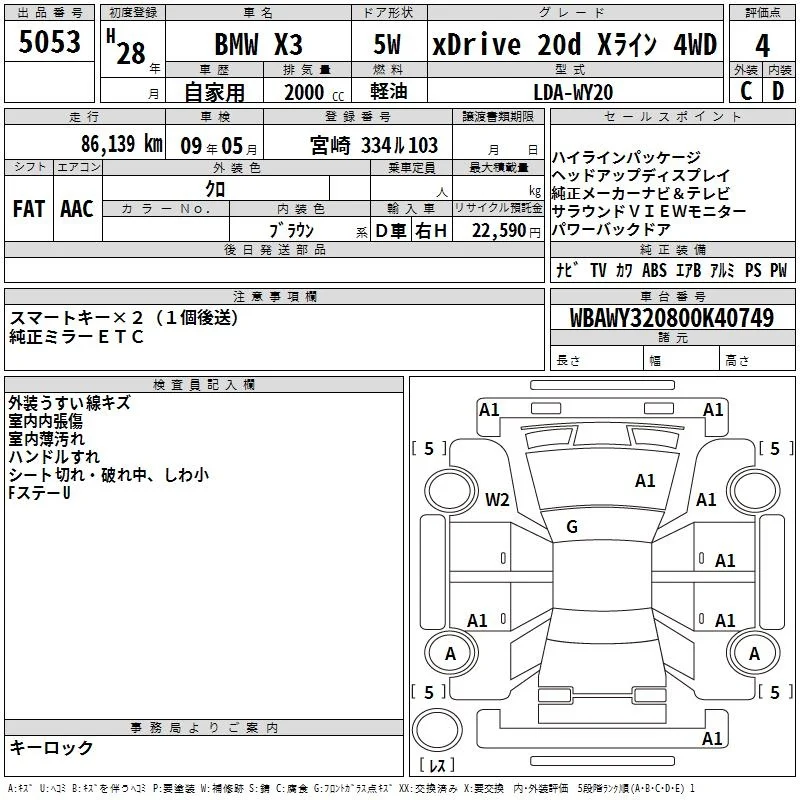
Task: Click the W2 mark on front fender
Action: point(497,499)
